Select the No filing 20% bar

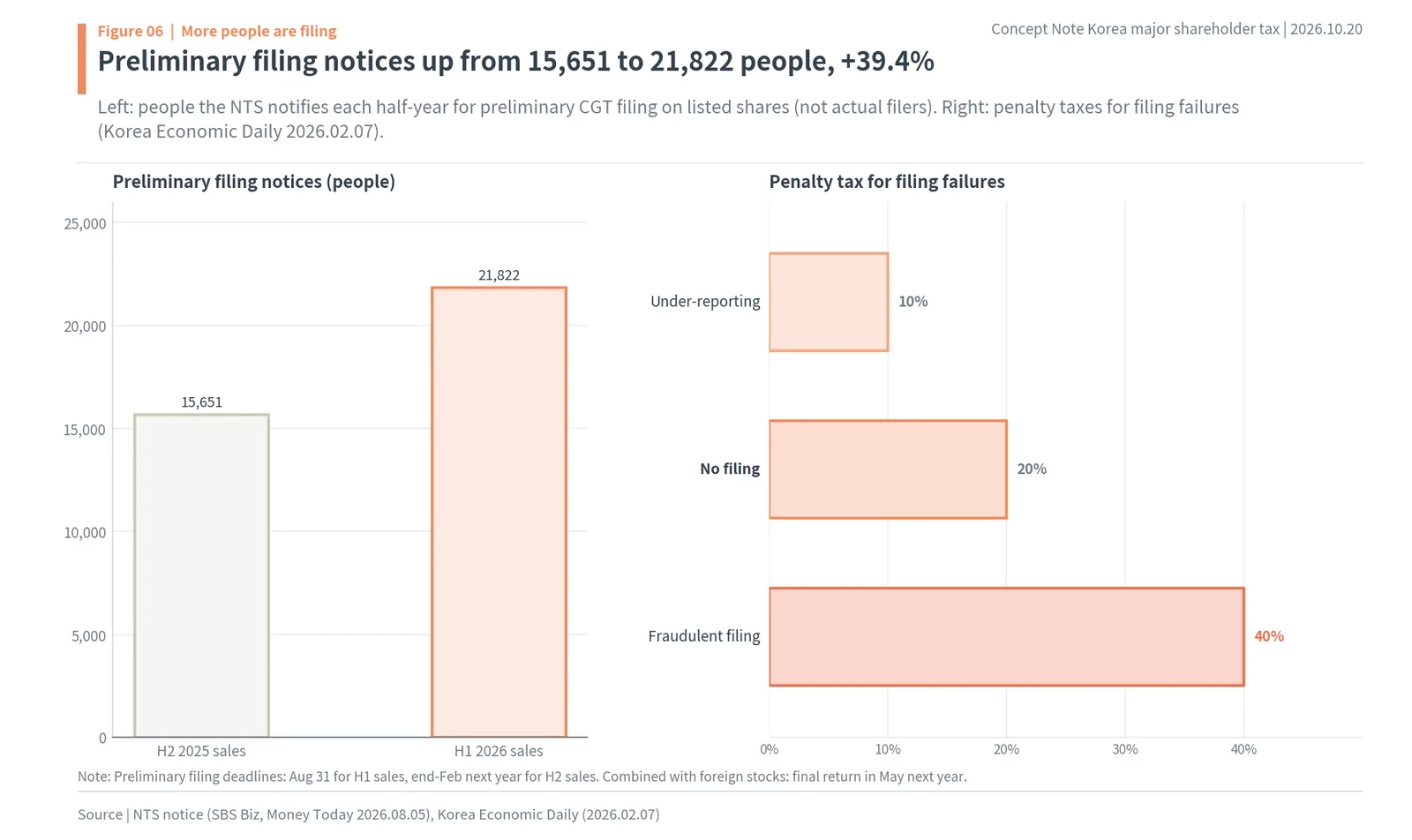888,469
